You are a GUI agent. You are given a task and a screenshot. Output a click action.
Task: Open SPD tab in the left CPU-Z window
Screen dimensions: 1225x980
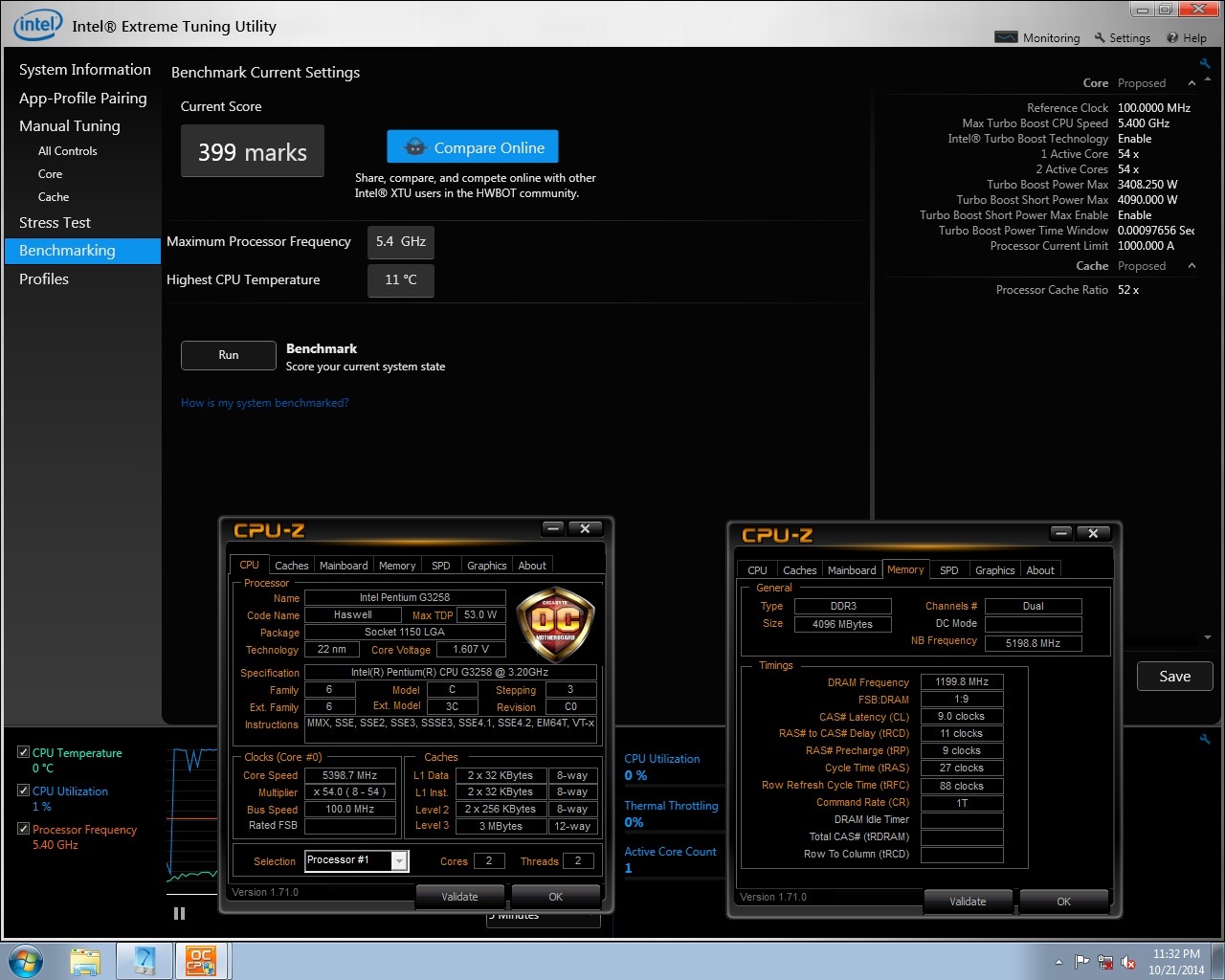click(x=441, y=566)
